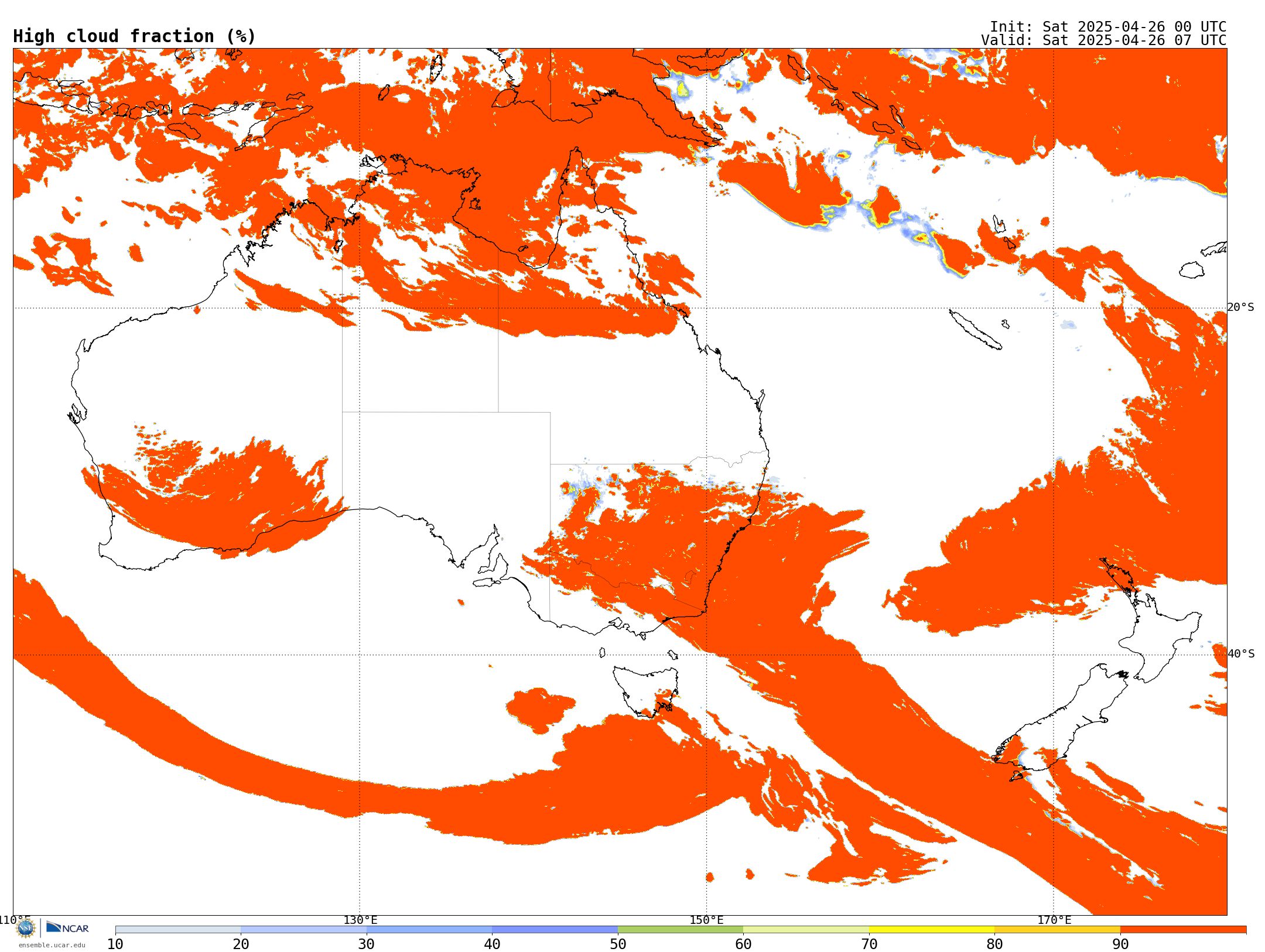Viewport: 1265px width, 952px height.
Task: Click the 20–30 pale blue colorbar segment
Action: point(303,930)
